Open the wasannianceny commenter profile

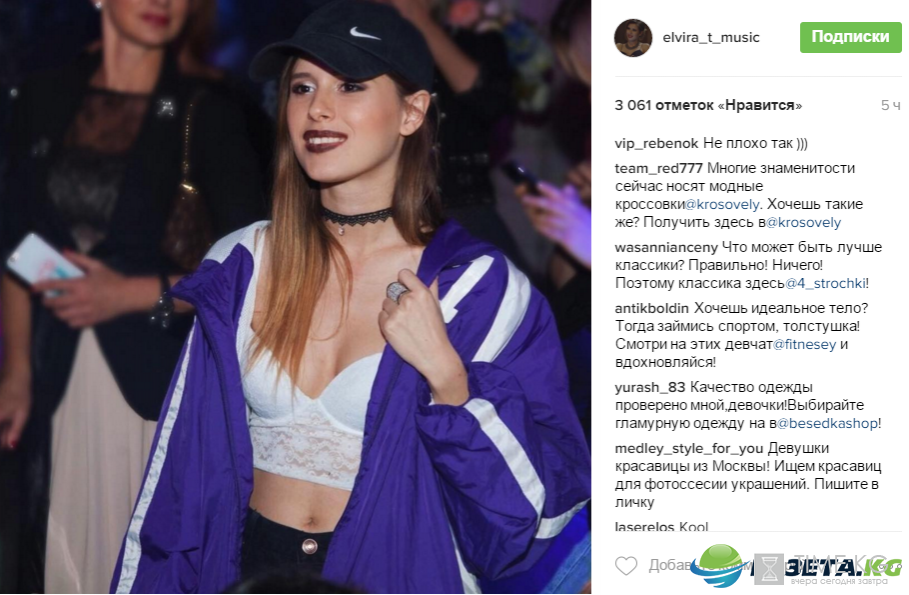coord(666,248)
